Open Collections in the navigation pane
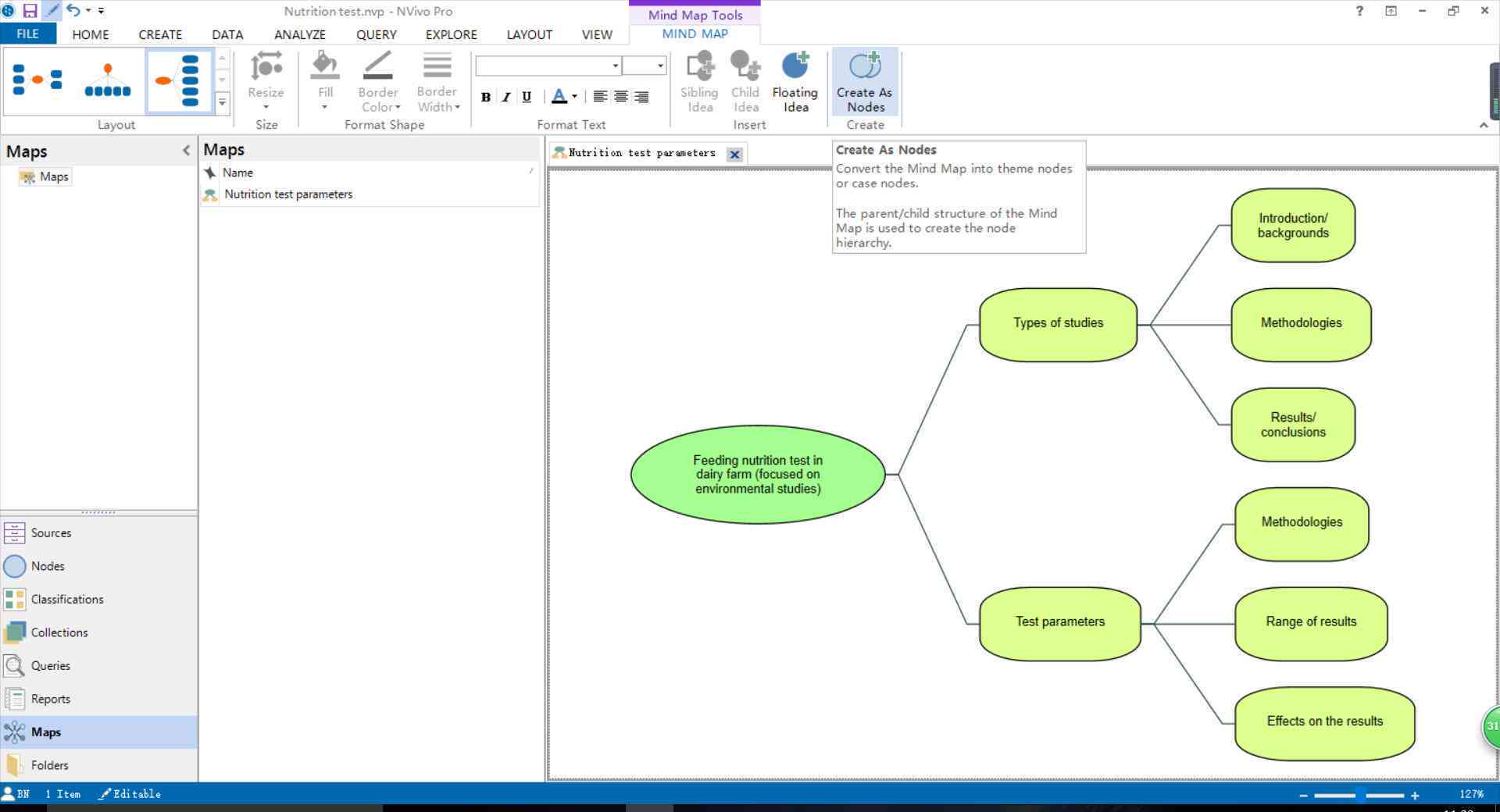This screenshot has height=812, width=1500. point(98,632)
